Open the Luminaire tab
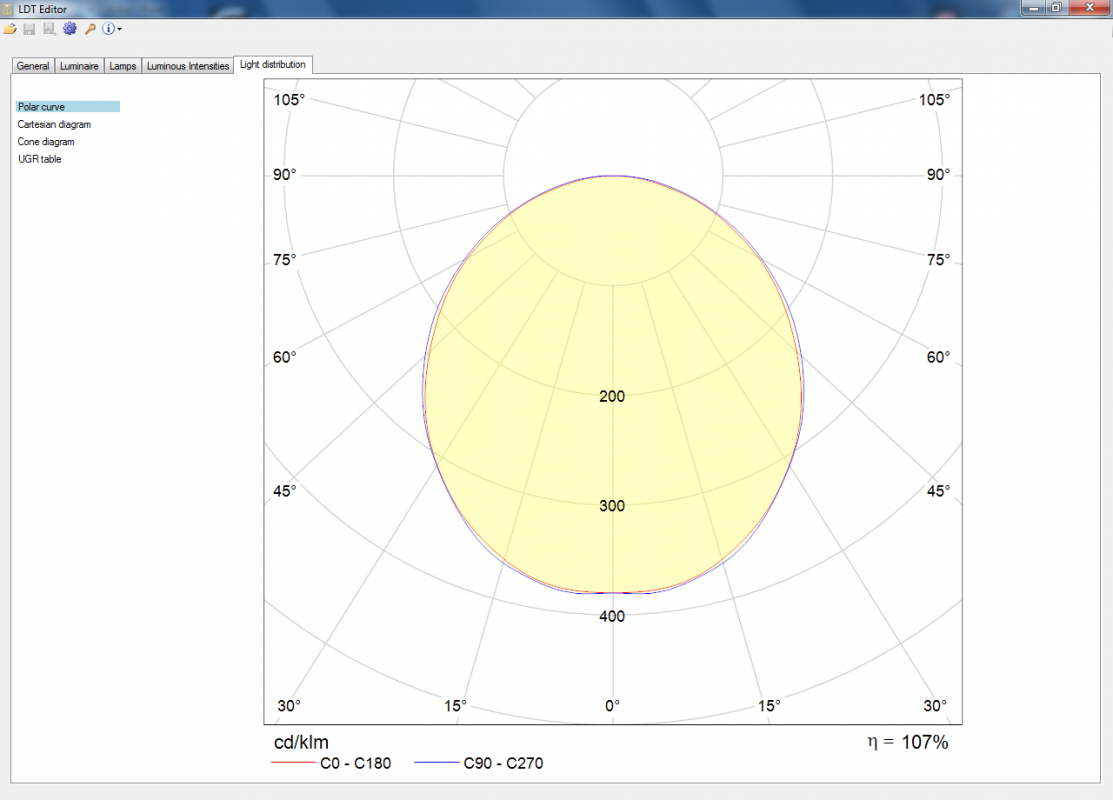 point(79,66)
